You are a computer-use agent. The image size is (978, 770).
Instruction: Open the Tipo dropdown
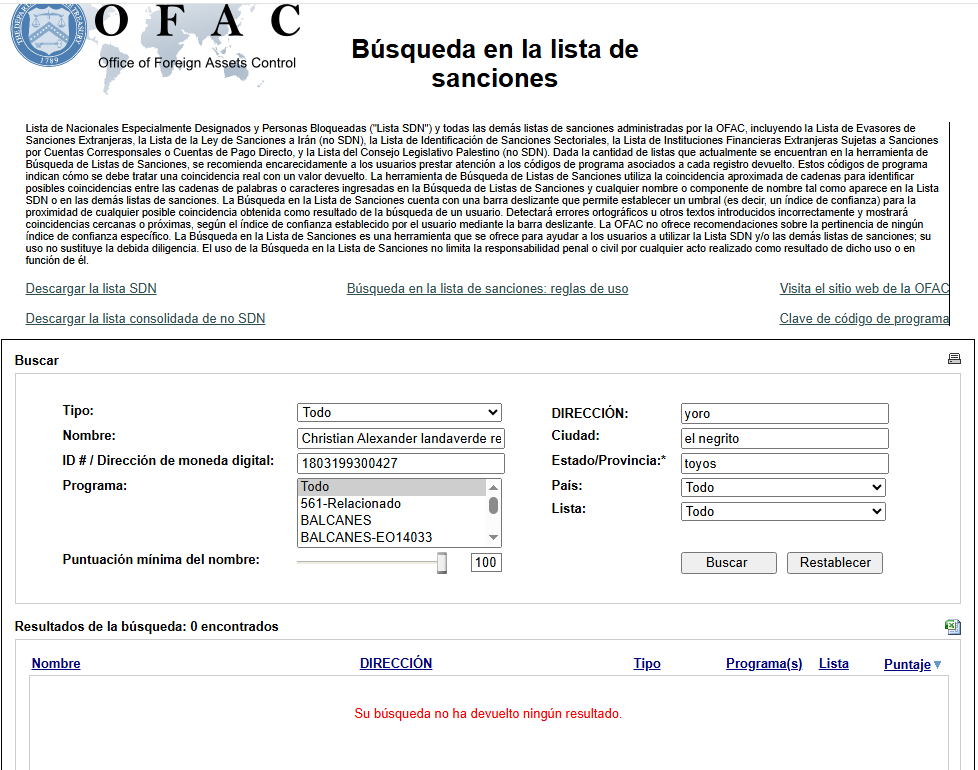399,412
